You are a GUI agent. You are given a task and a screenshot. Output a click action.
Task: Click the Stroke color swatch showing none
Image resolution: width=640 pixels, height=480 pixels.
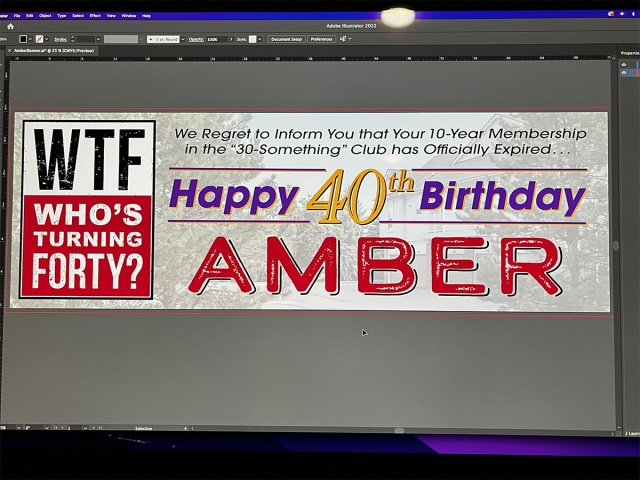[40, 39]
